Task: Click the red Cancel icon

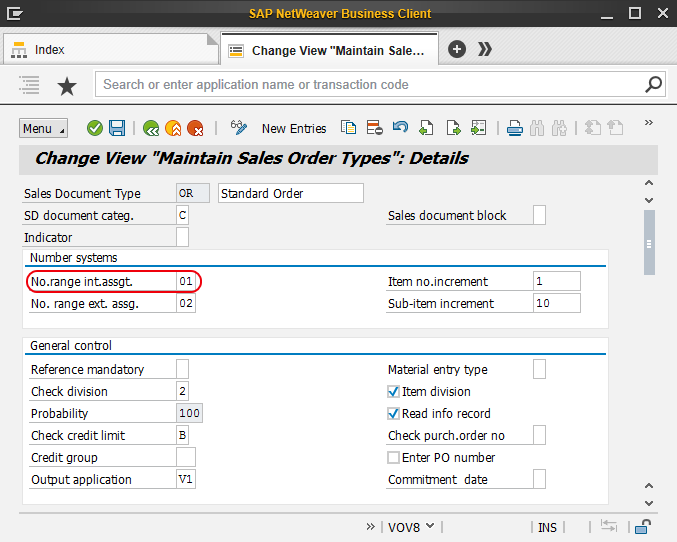Action: click(x=195, y=128)
